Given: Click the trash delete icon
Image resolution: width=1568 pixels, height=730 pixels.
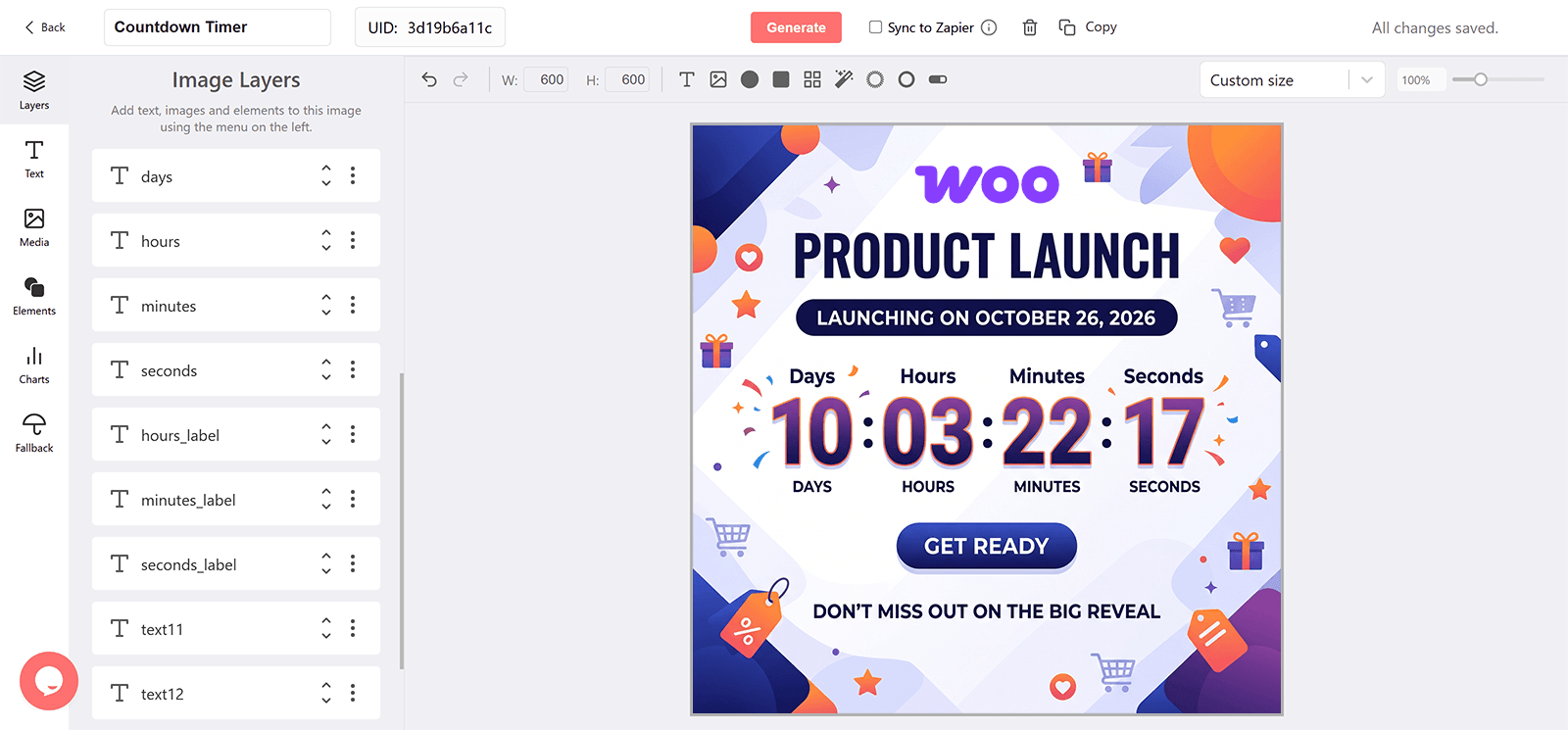Looking at the screenshot, I should coord(1030,27).
